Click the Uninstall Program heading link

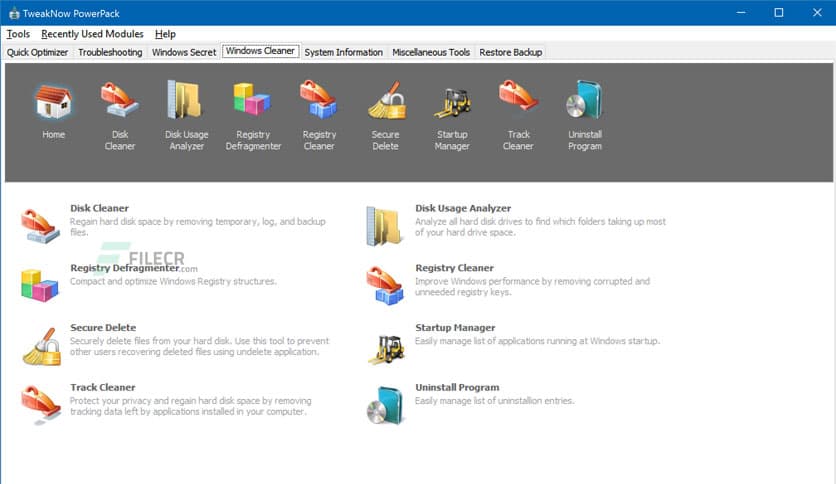(x=457, y=388)
